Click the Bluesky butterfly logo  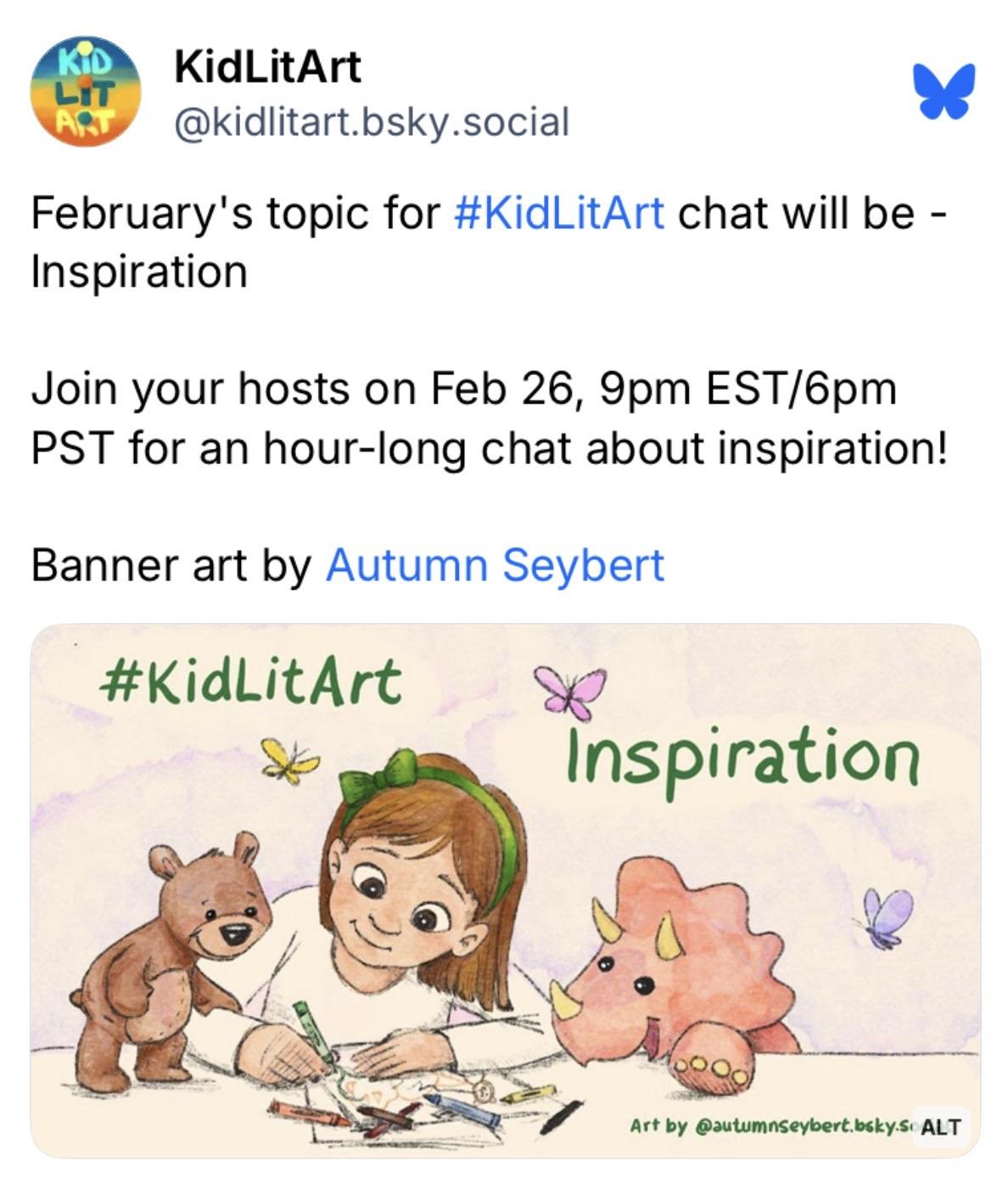tap(944, 92)
